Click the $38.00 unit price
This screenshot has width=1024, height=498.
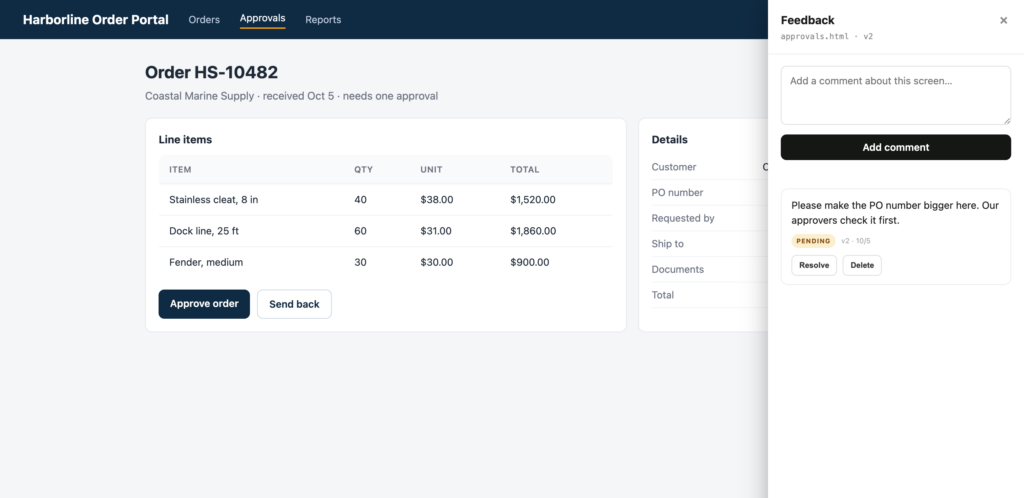[x=436, y=200]
